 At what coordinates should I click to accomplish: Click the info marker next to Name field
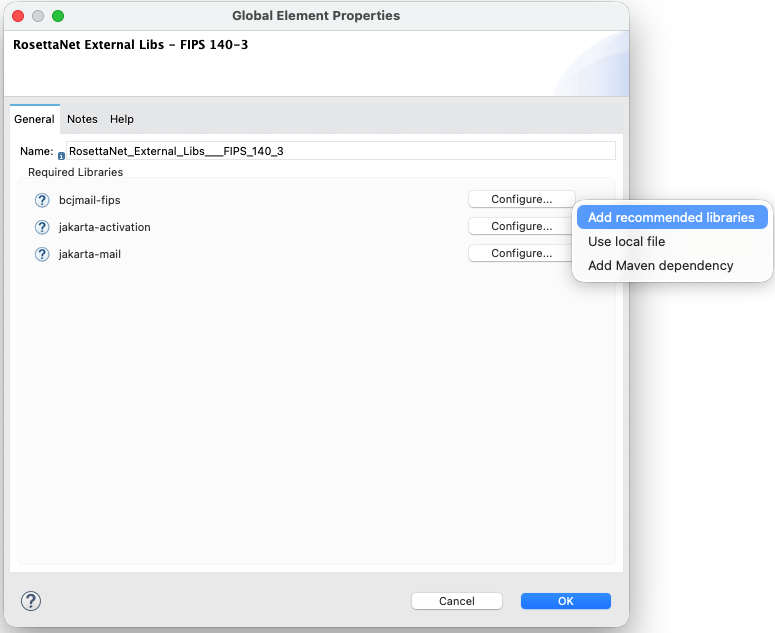point(61,156)
